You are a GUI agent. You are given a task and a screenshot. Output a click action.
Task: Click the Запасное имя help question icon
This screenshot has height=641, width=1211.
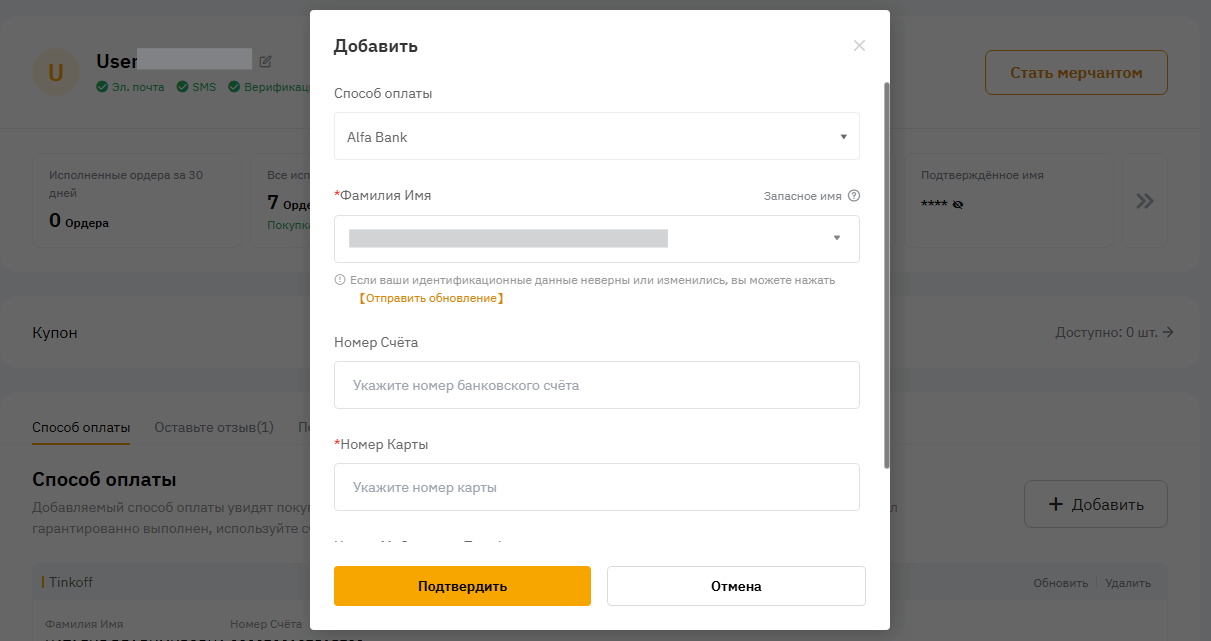pyautogui.click(x=854, y=196)
